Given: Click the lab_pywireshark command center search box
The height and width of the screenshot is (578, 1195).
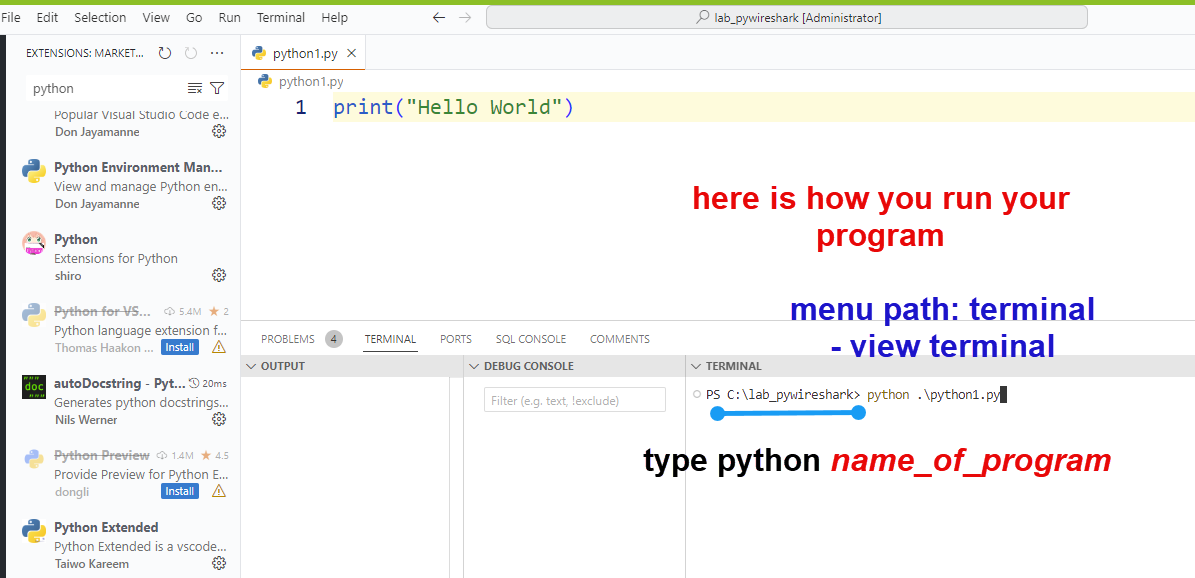Looking at the screenshot, I should click(787, 18).
